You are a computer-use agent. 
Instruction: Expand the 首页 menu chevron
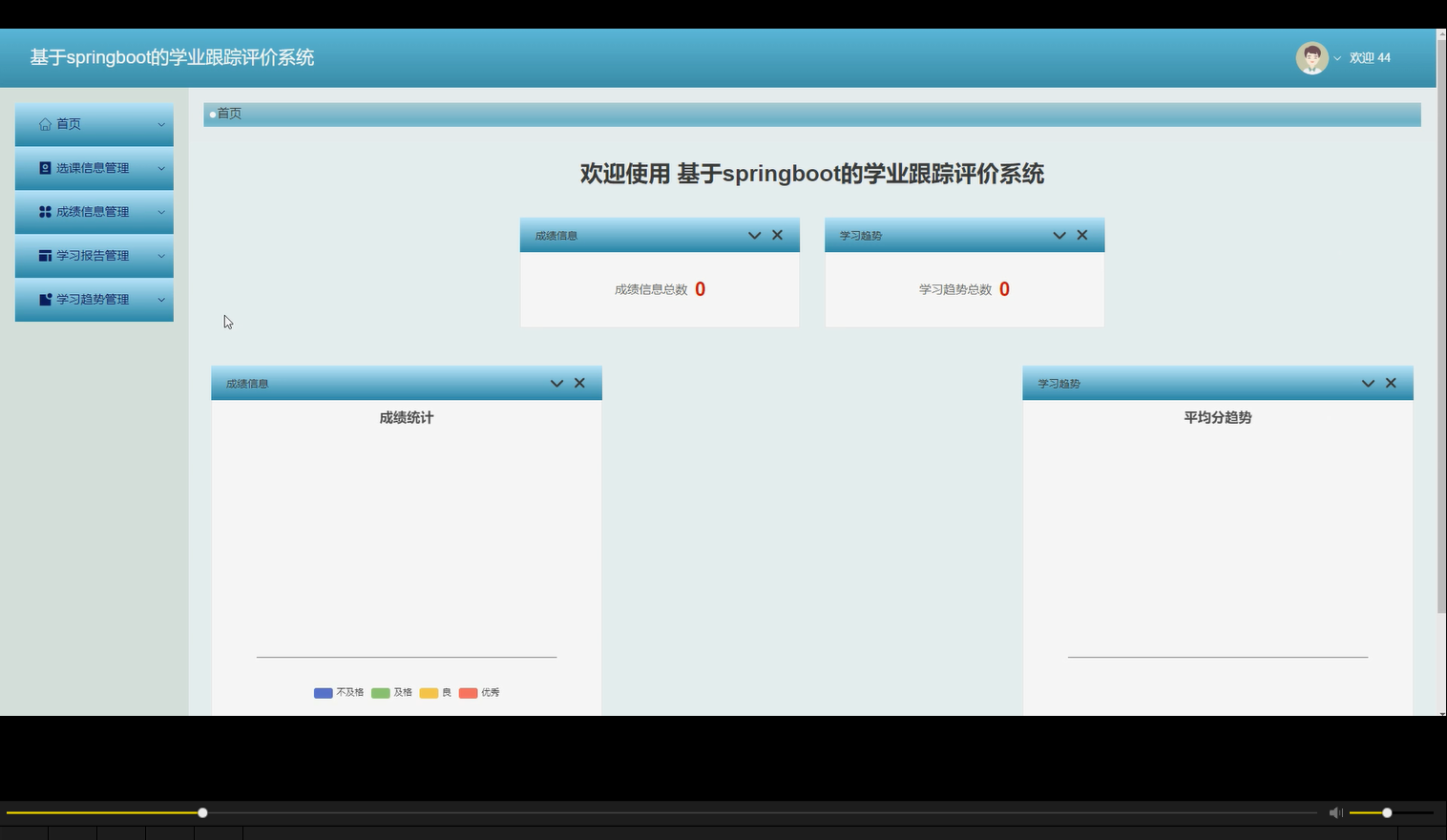click(x=161, y=125)
